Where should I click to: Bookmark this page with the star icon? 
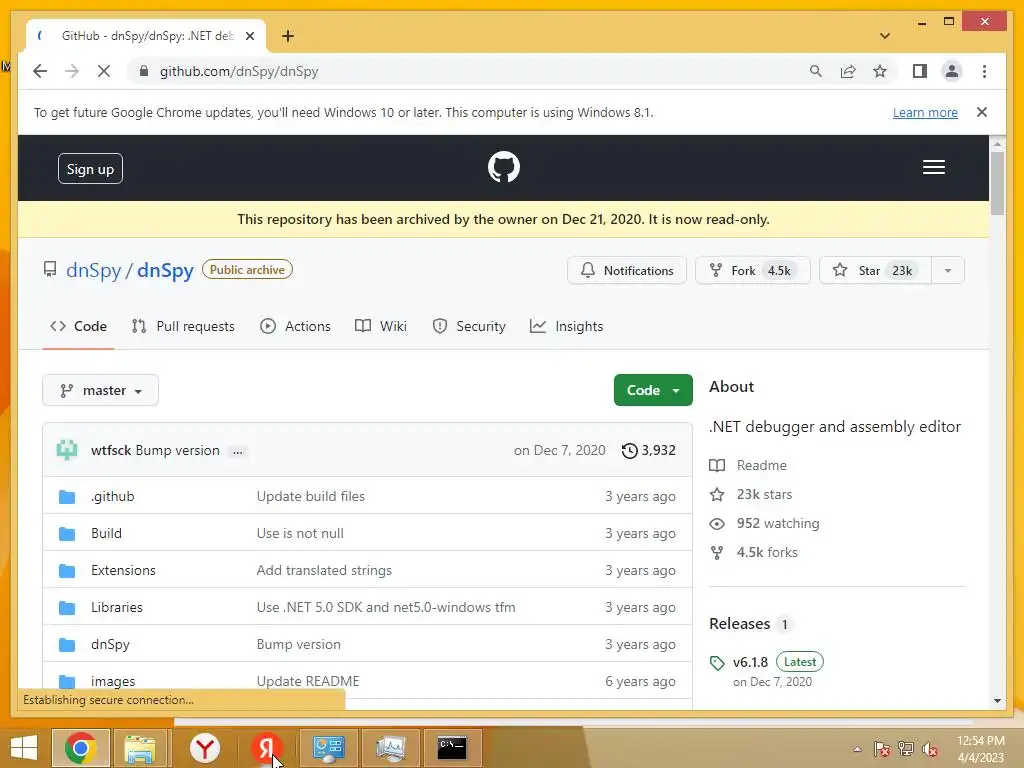(x=880, y=71)
